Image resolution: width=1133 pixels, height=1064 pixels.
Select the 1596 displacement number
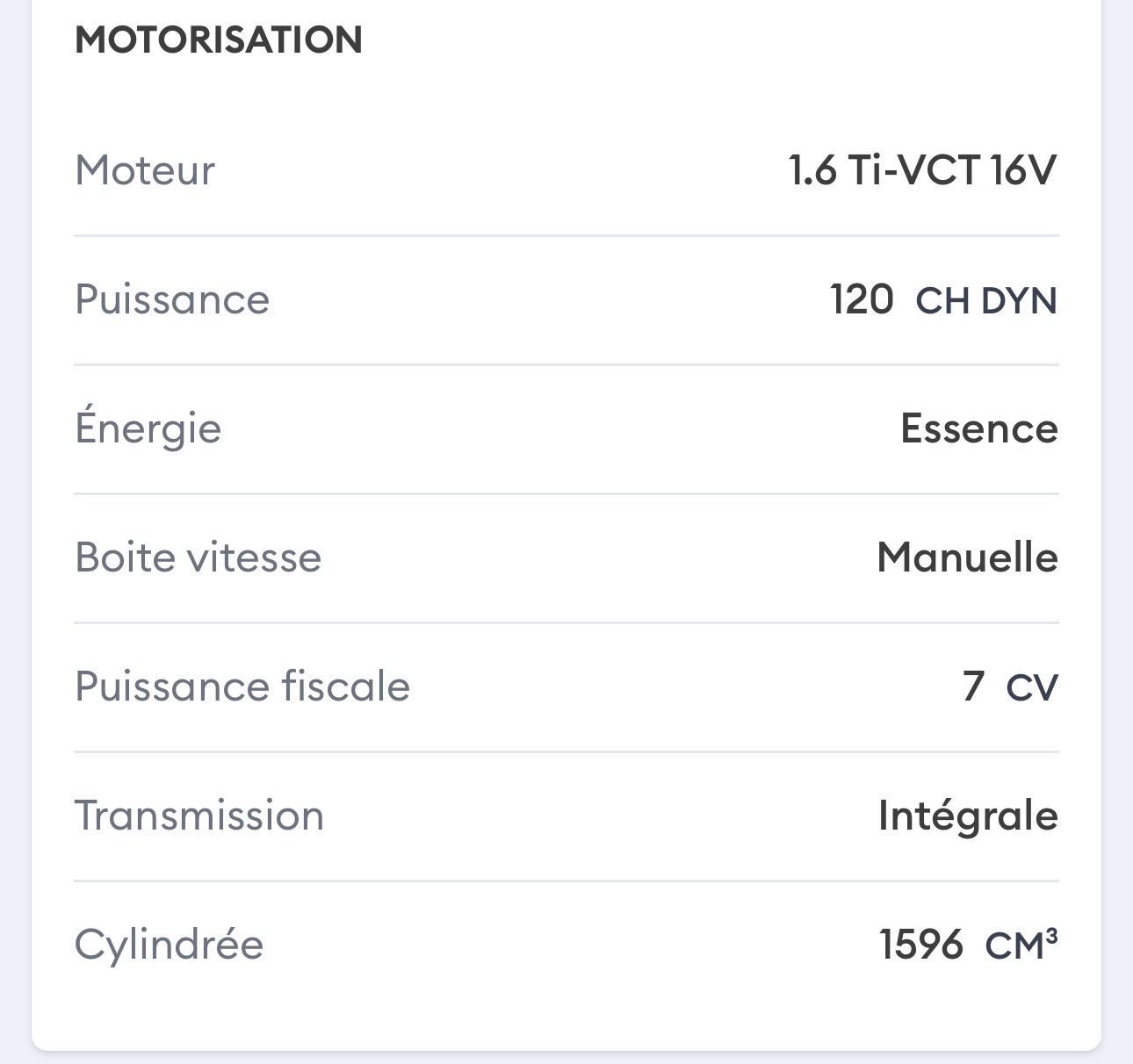click(921, 945)
